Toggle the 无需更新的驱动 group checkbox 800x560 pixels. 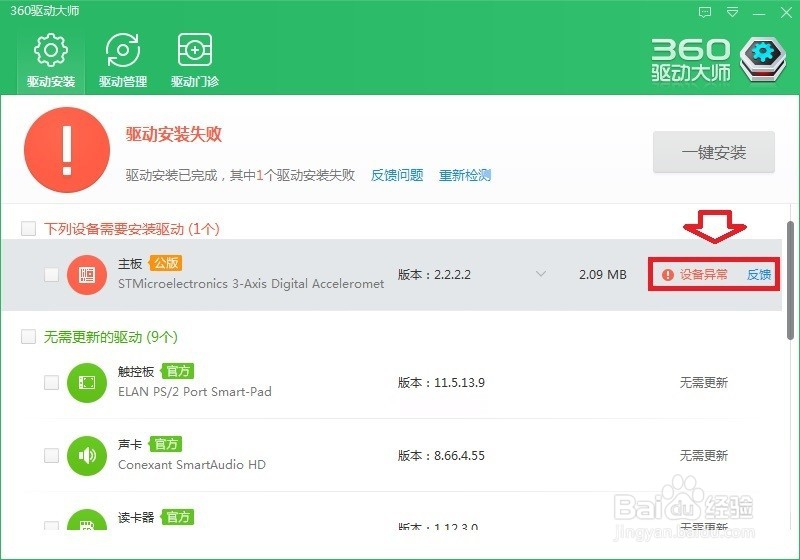[29, 337]
